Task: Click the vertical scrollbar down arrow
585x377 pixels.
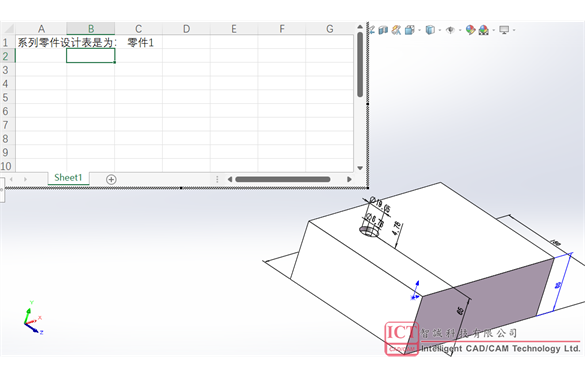Action: point(360,168)
